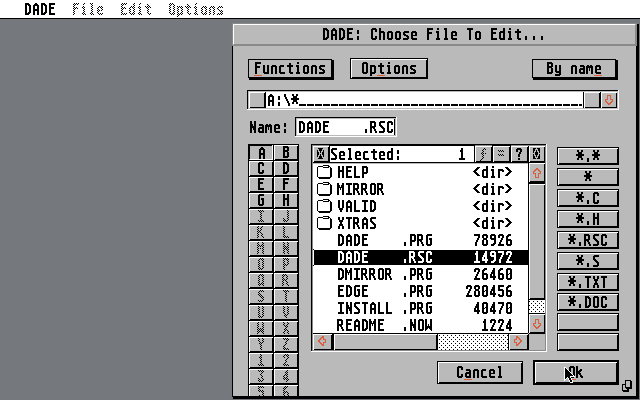Screen dimensions: 640x400
Task: Select drive E
Action: 261,184
